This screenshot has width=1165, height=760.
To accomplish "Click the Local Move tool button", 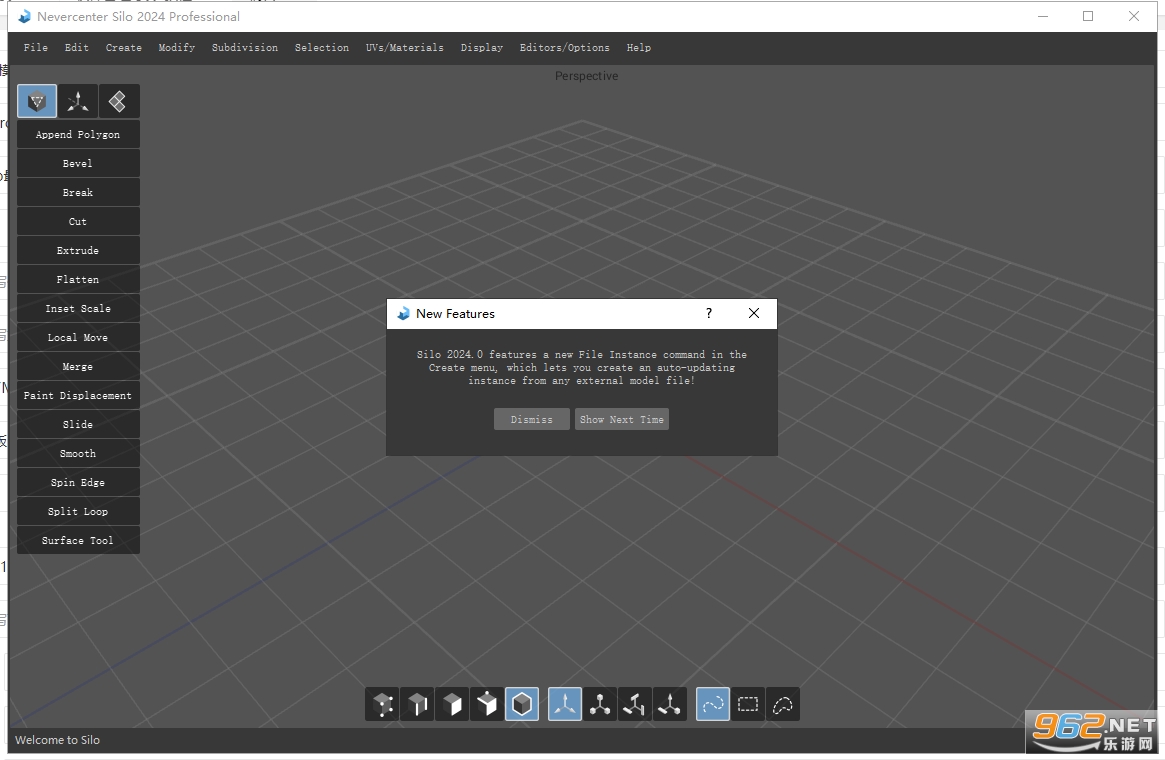I will [78, 337].
